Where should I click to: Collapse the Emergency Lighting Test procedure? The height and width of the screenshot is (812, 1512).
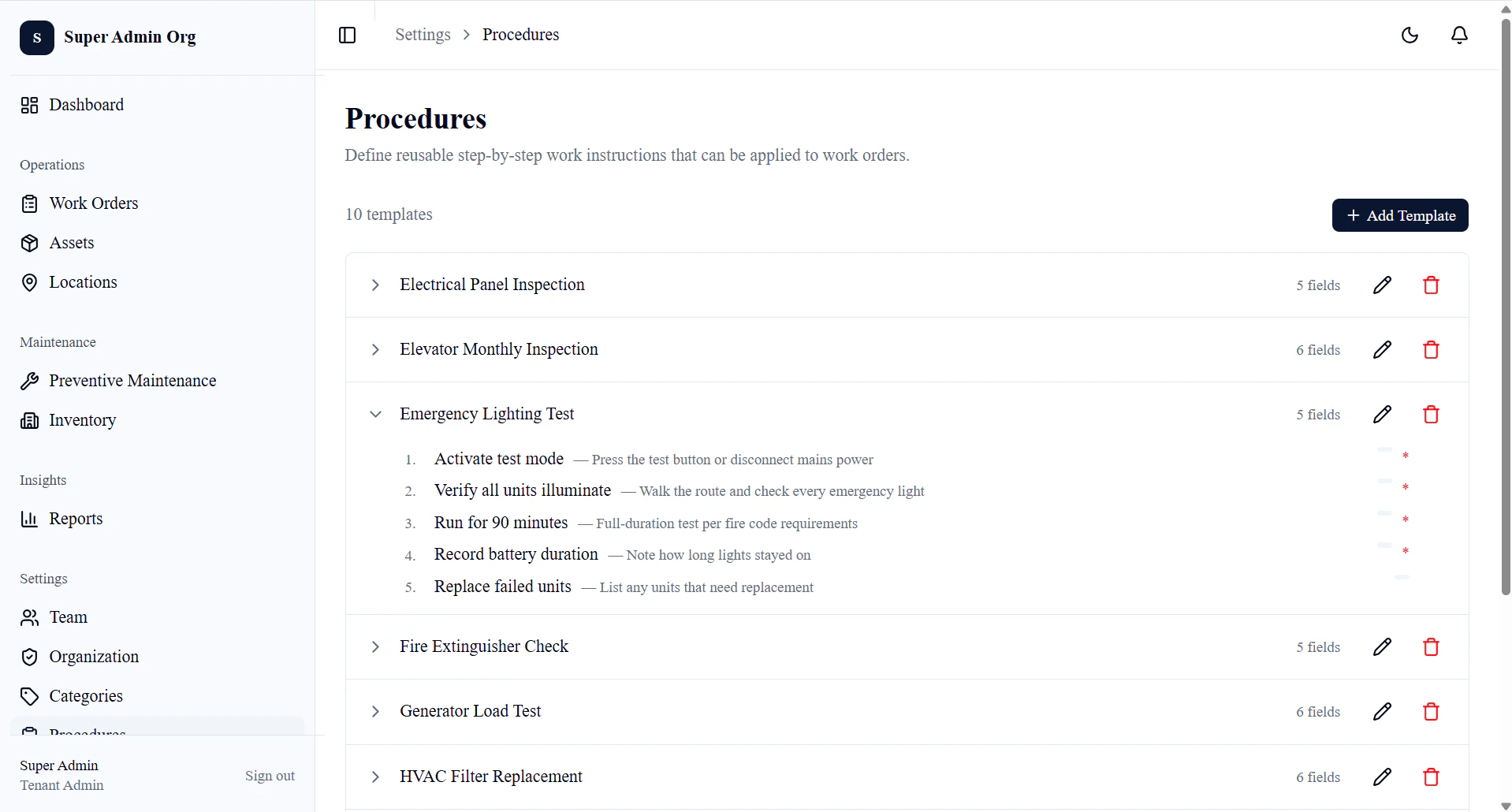(x=375, y=414)
